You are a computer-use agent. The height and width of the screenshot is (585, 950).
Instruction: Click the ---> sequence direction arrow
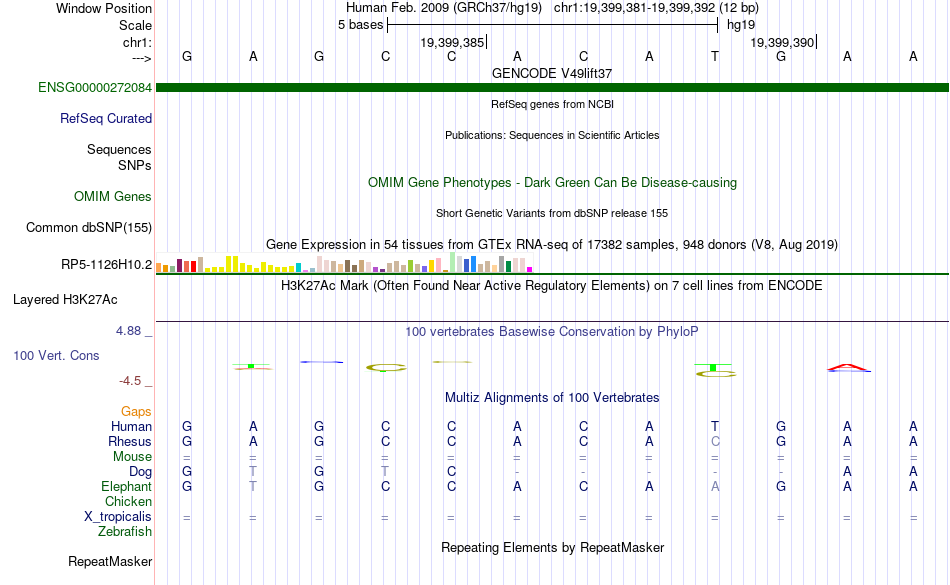point(141,58)
